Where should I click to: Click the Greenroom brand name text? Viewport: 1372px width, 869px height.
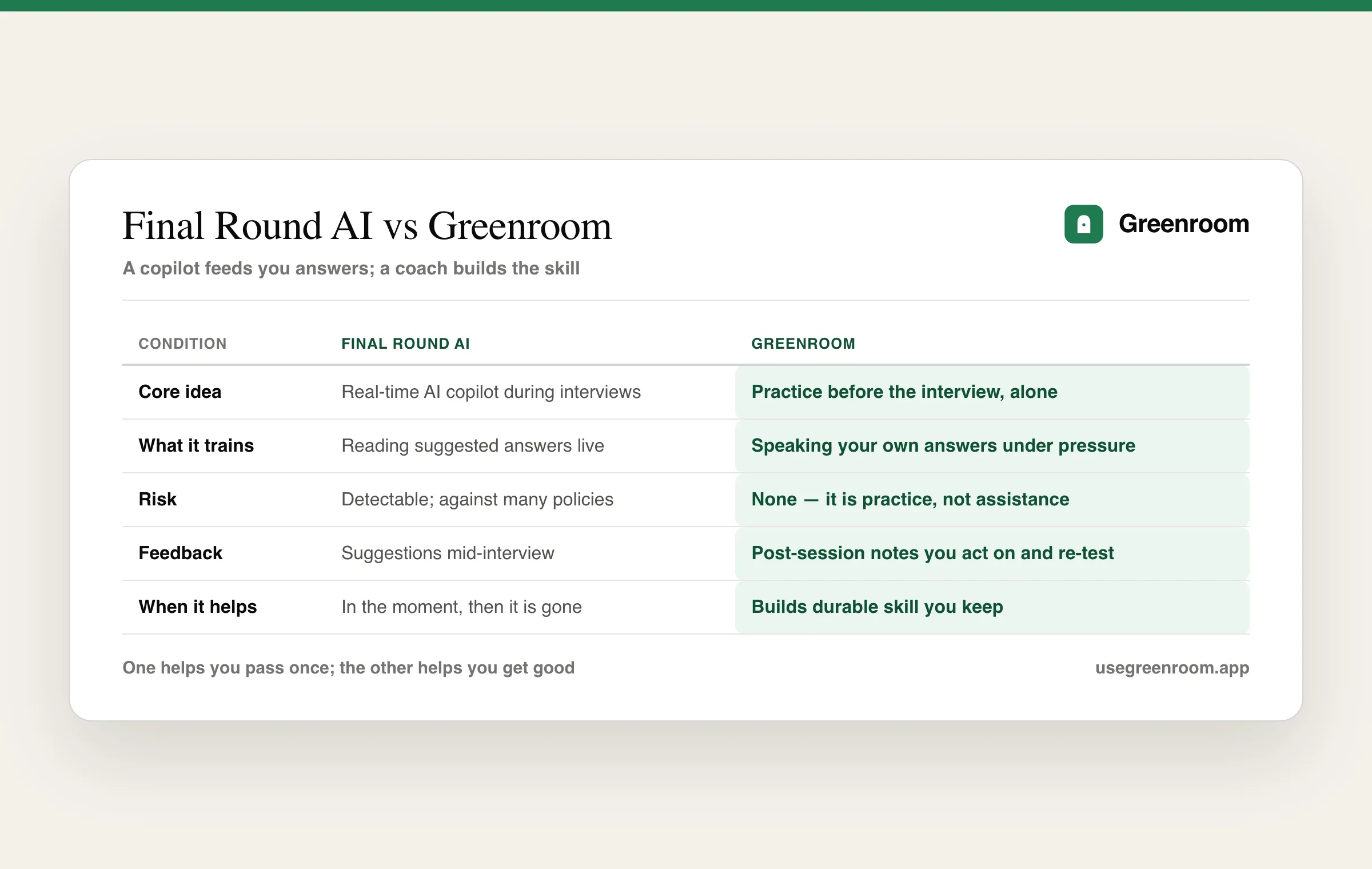(1183, 224)
